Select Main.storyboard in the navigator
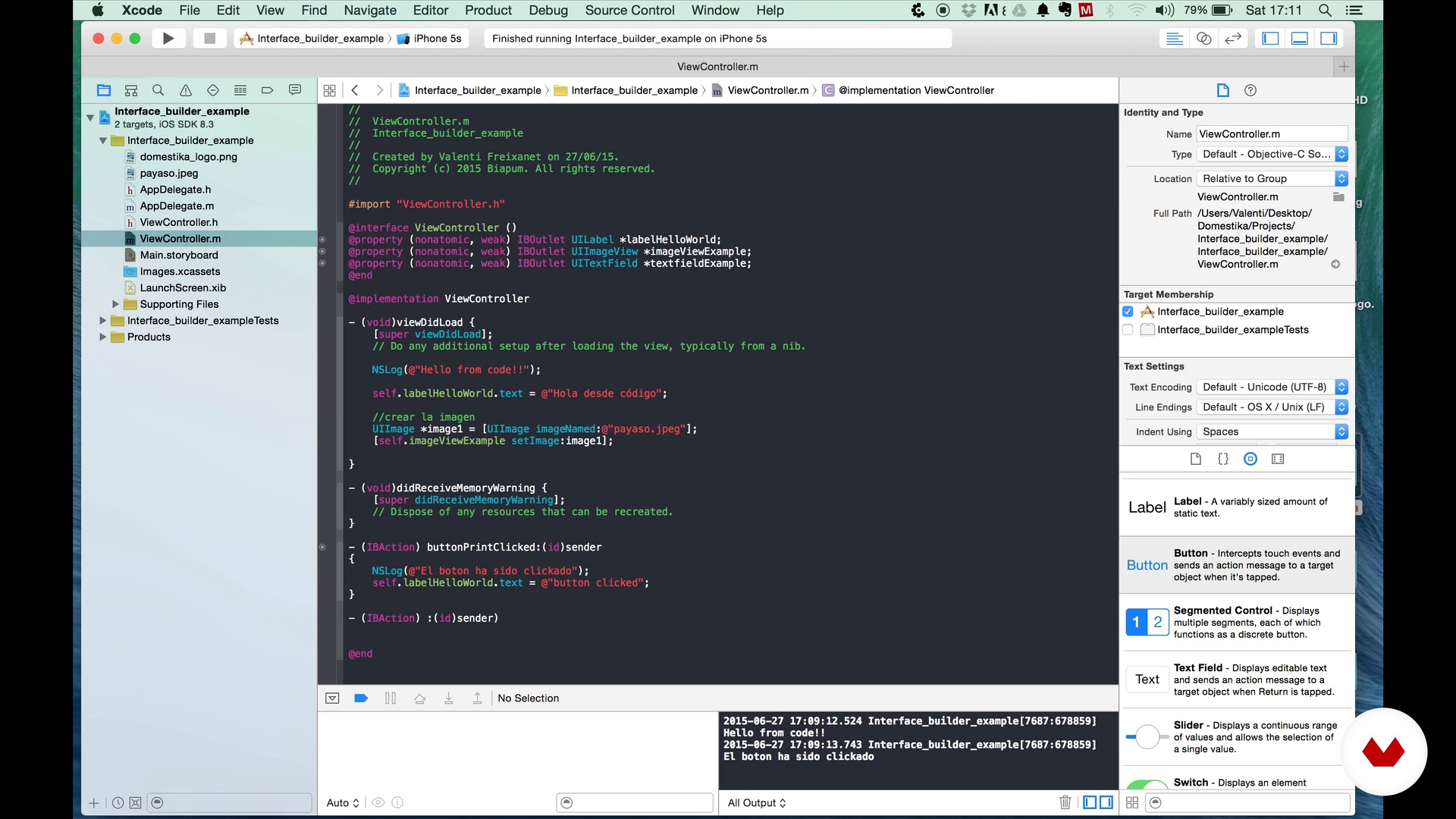The image size is (1456, 819). point(179,256)
